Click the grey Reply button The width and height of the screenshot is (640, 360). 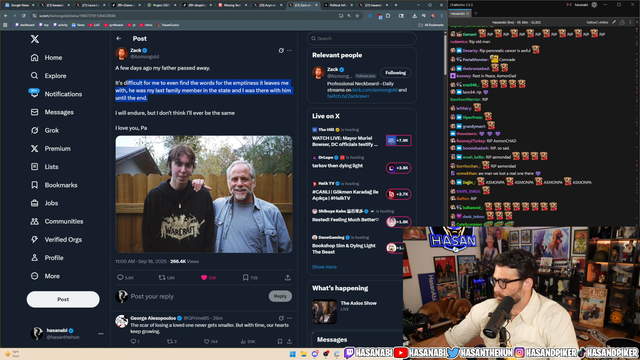point(280,296)
